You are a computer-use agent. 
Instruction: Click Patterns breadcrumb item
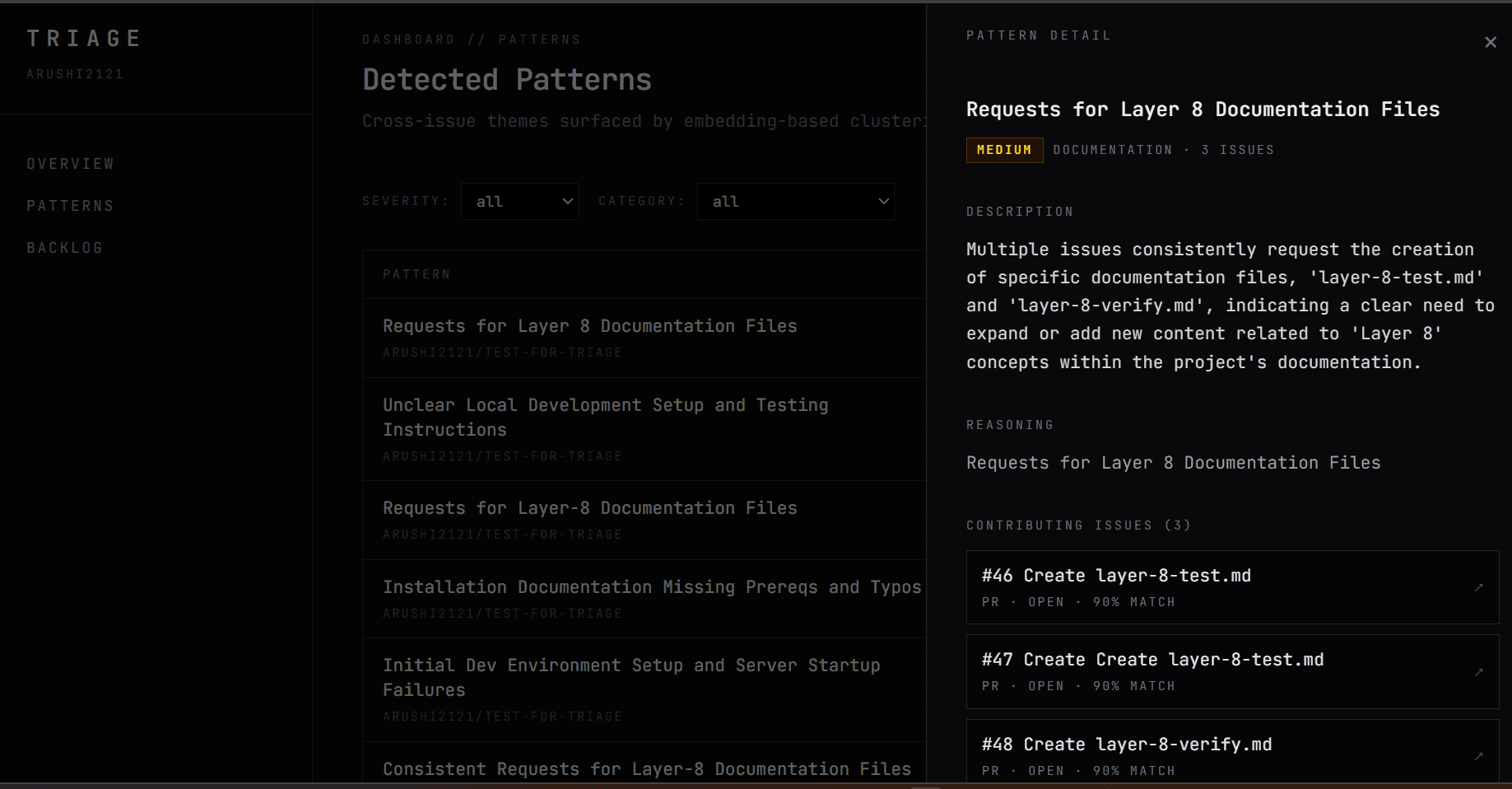coord(539,40)
